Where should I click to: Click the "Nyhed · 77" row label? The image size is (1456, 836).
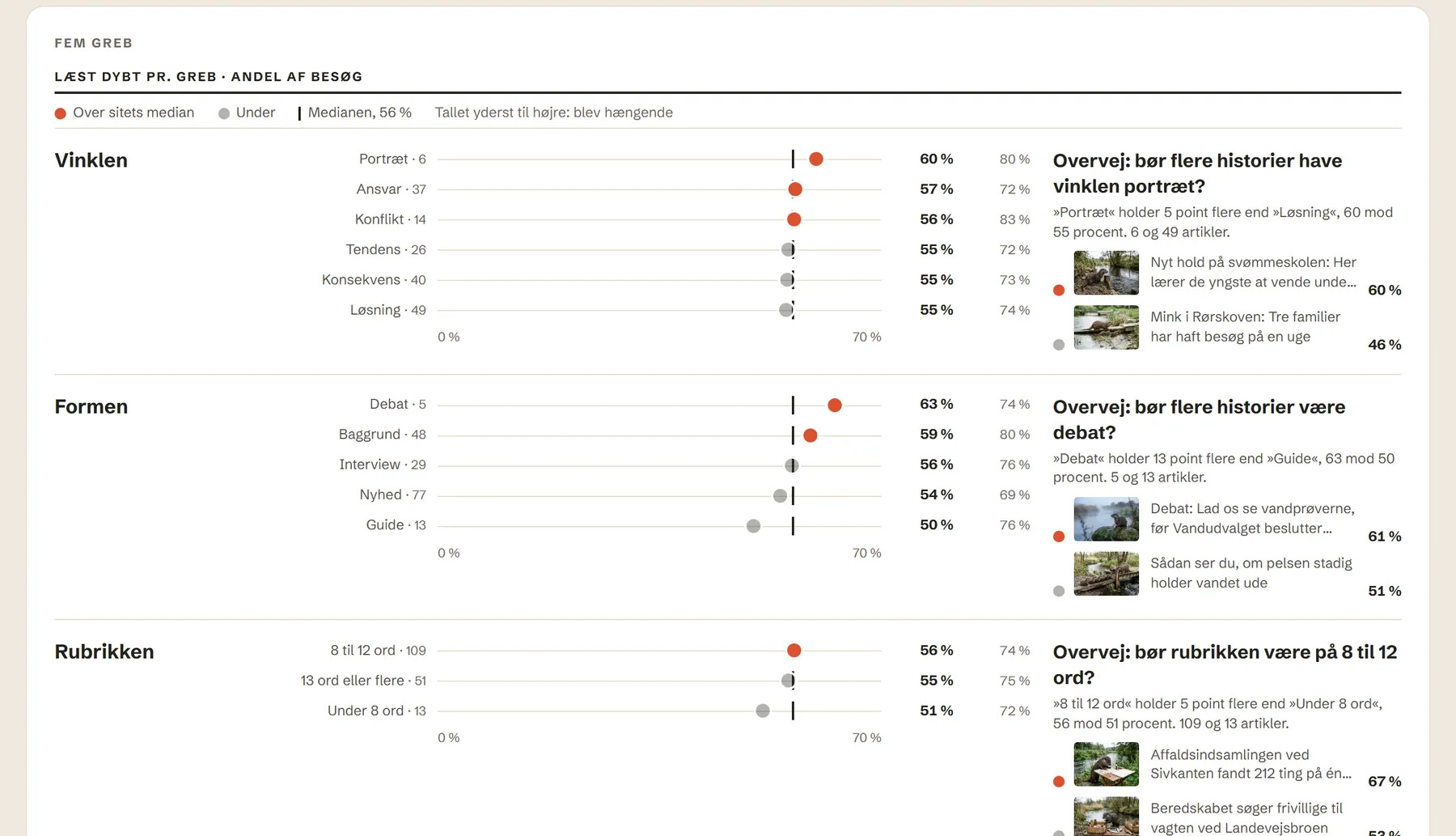(x=392, y=494)
